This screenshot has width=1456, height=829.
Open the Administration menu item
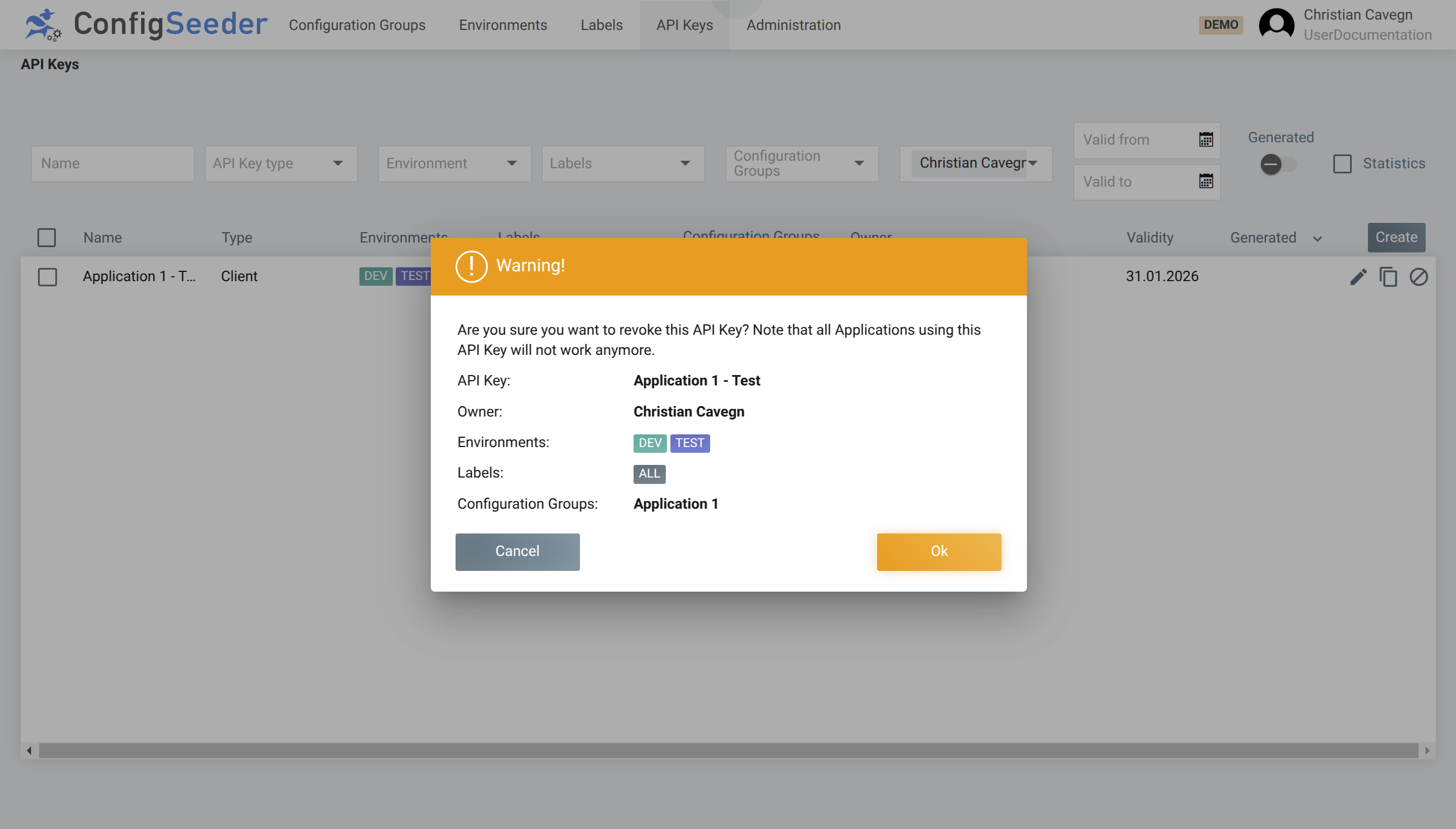coord(793,25)
